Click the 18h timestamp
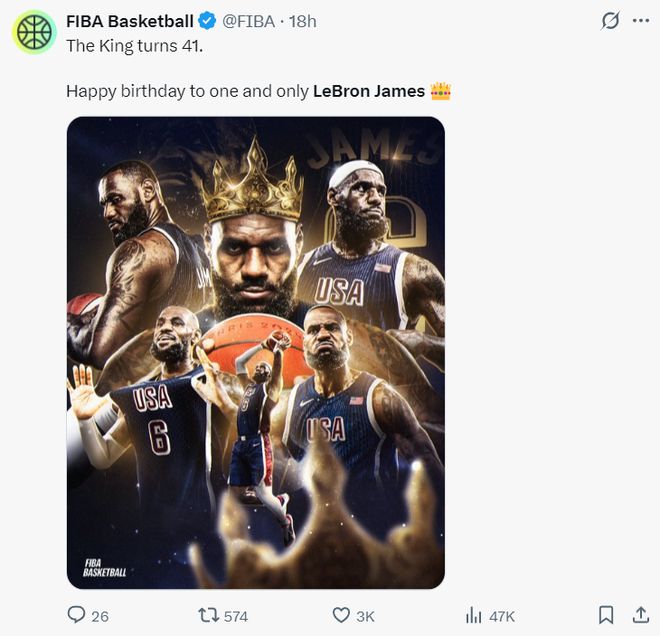The height and width of the screenshot is (636, 660). [302, 20]
